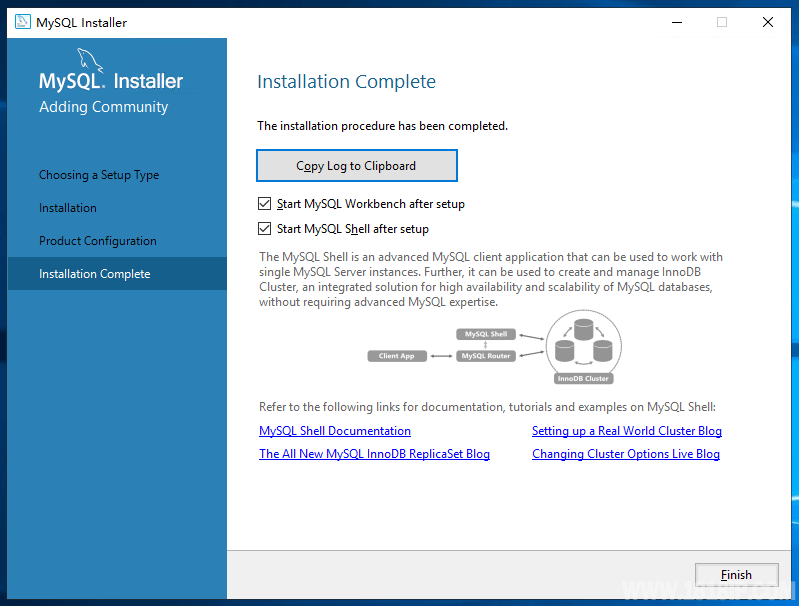
Task: Click the Client App box in diagram
Action: 397,356
